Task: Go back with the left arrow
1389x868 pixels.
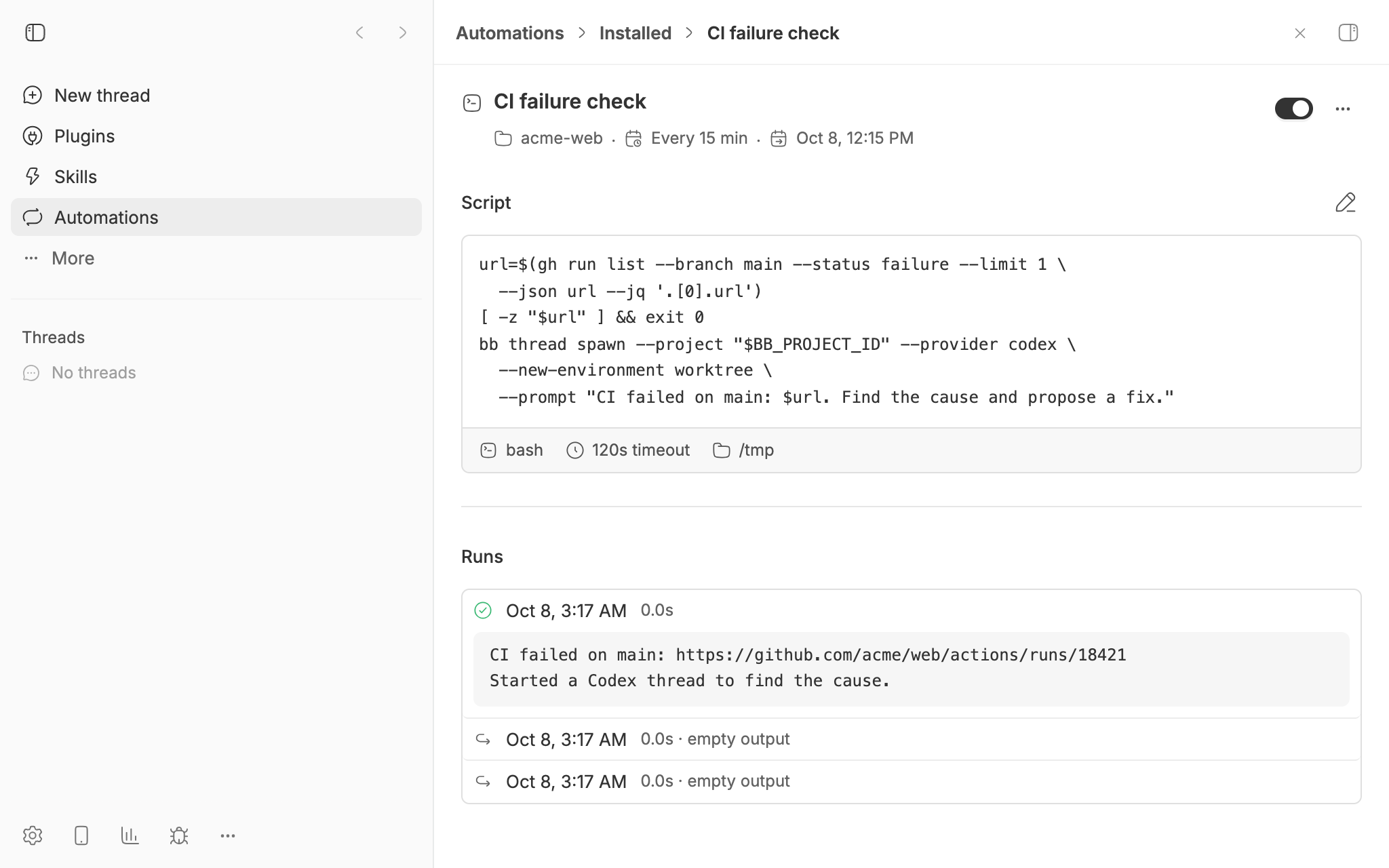Action: [359, 33]
